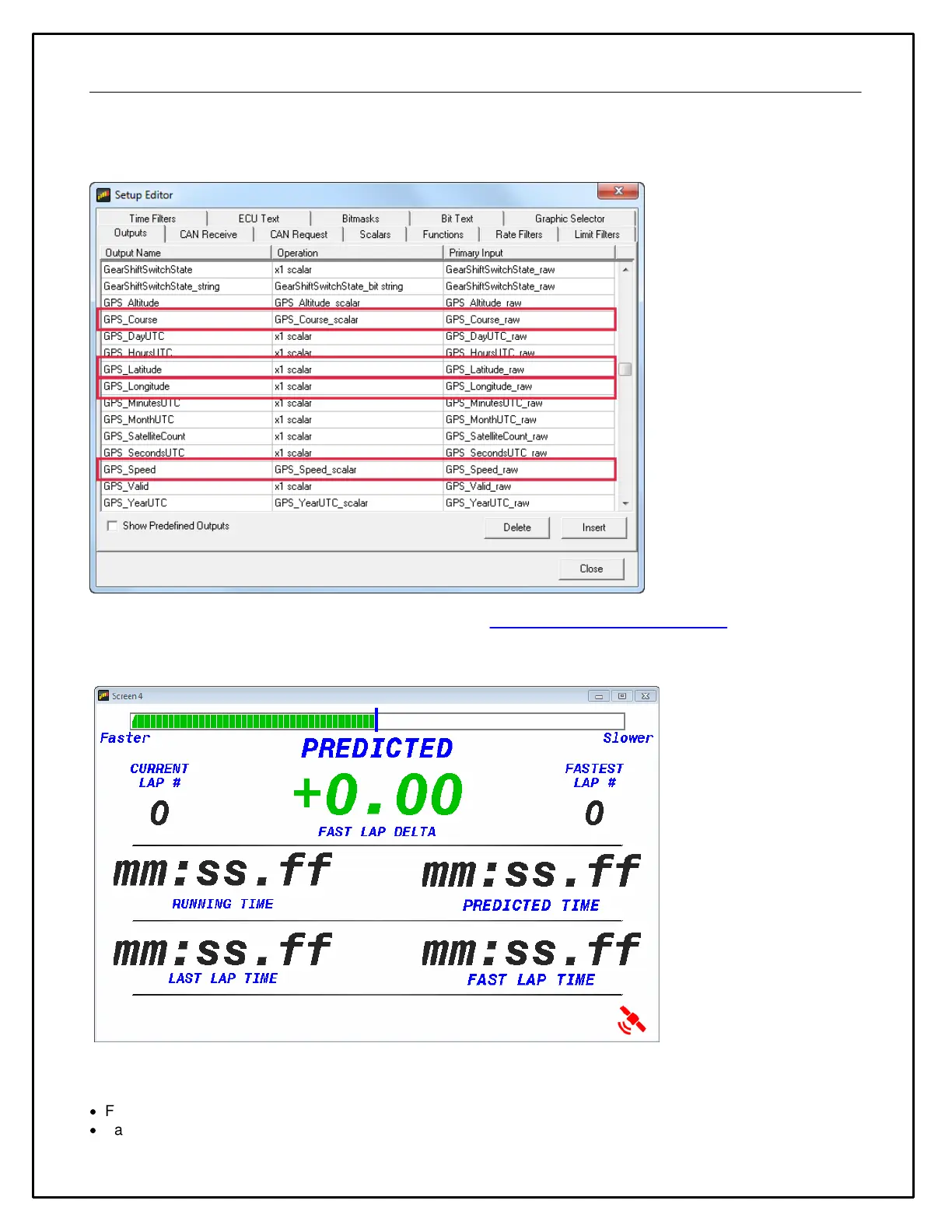Open the Time Filters tab
This screenshot has height=1232, width=952.
pyautogui.click(x=152, y=219)
